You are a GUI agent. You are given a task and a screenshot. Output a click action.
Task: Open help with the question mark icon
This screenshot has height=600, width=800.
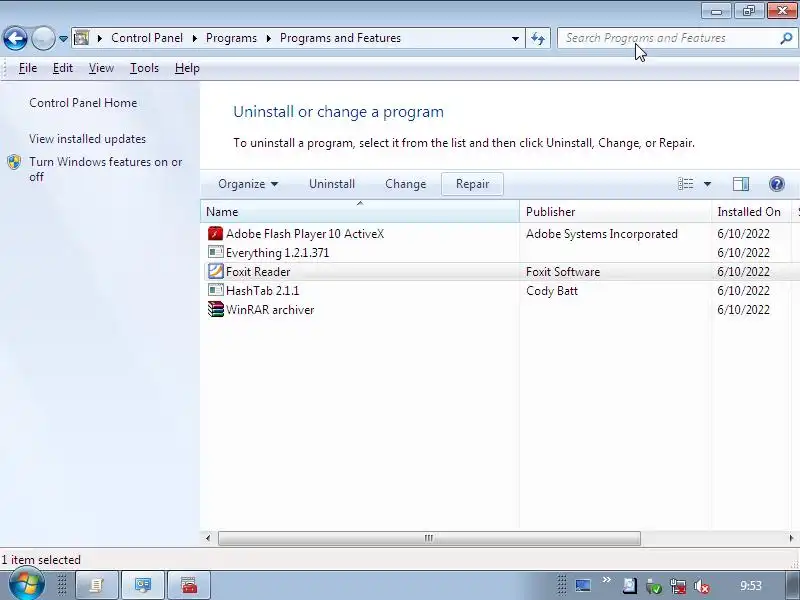777,184
